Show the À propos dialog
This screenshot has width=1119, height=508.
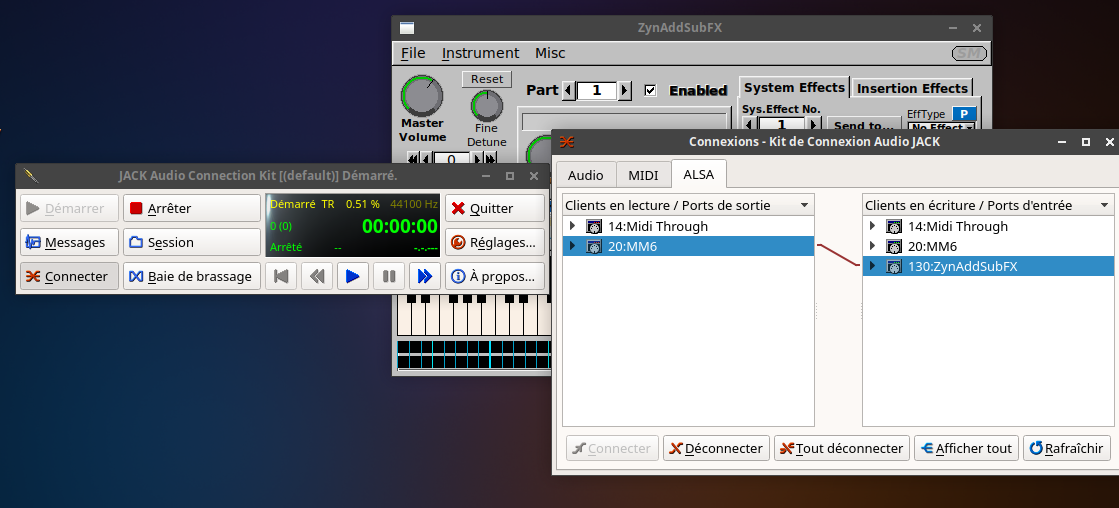point(495,276)
